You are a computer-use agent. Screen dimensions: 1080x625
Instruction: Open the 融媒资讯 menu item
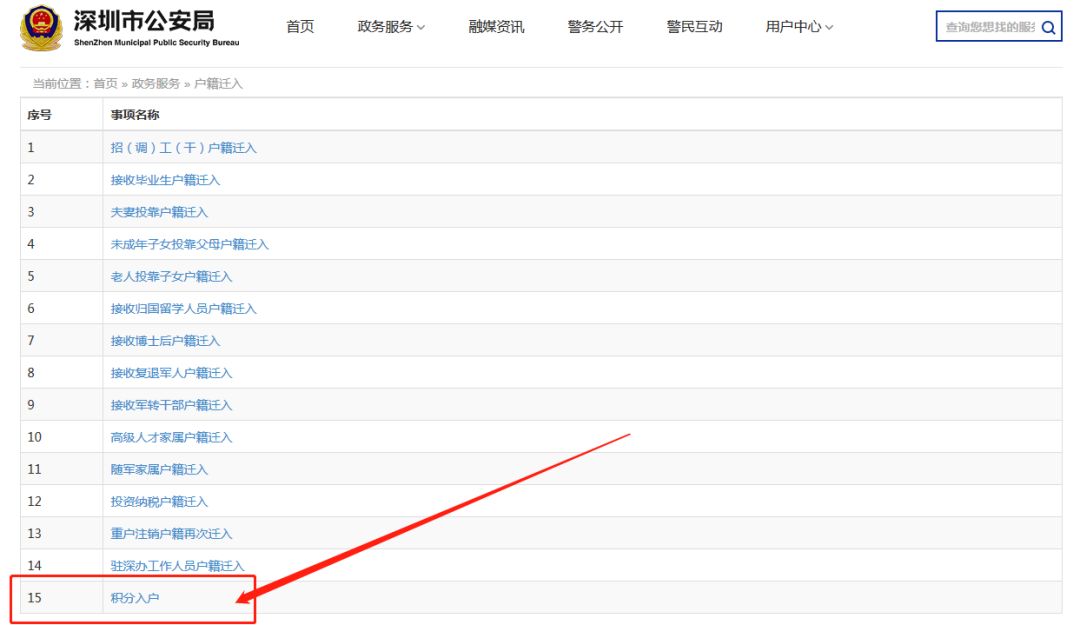click(x=496, y=27)
